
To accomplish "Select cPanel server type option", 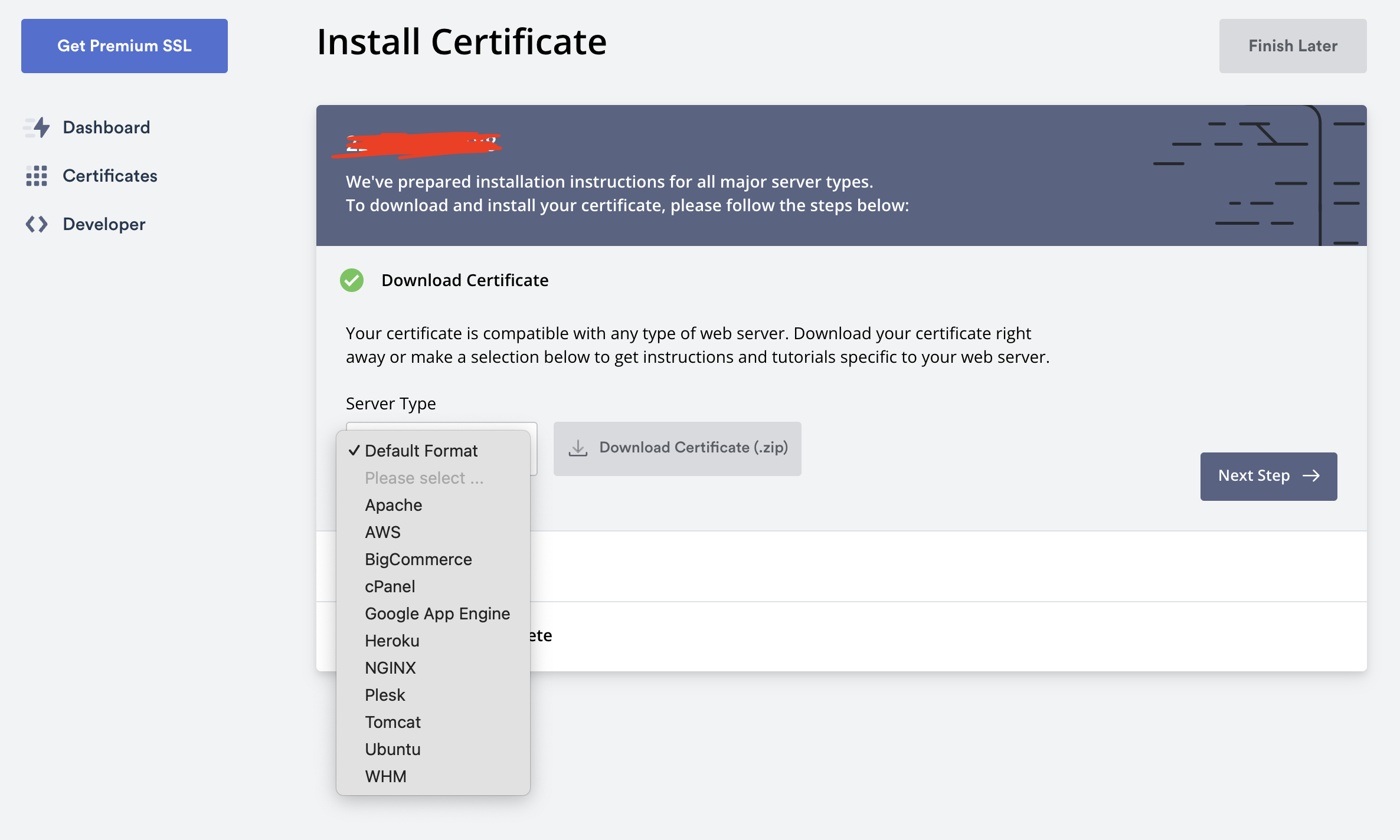I will 433,586.
